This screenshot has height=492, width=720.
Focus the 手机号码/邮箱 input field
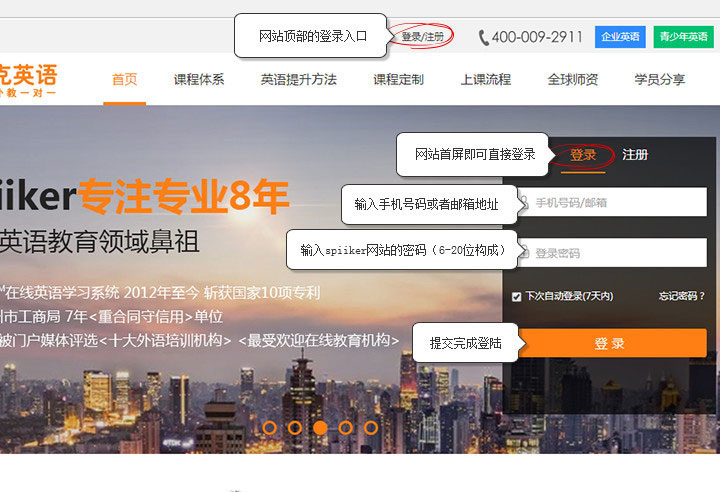coord(615,202)
